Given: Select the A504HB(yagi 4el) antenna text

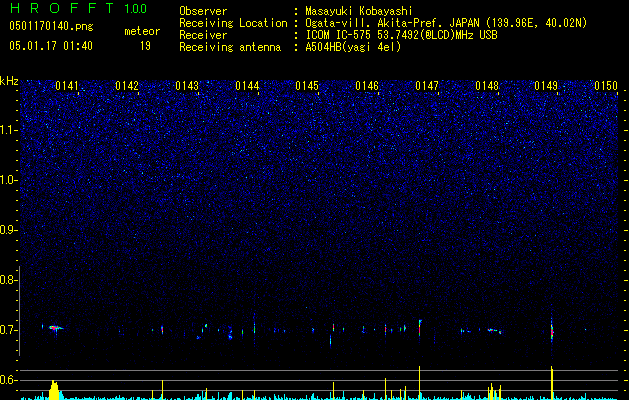Looking at the screenshot, I should coord(353,47).
